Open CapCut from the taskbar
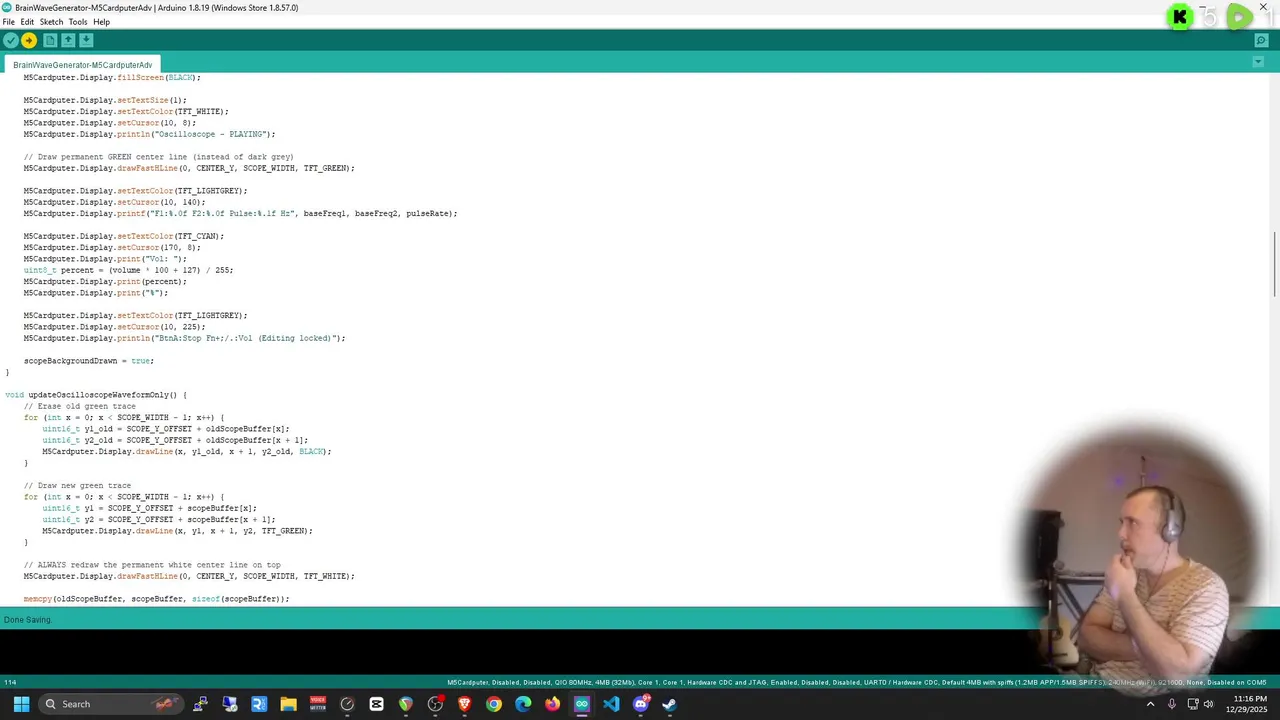Viewport: 1280px width, 720px height. pos(376,704)
